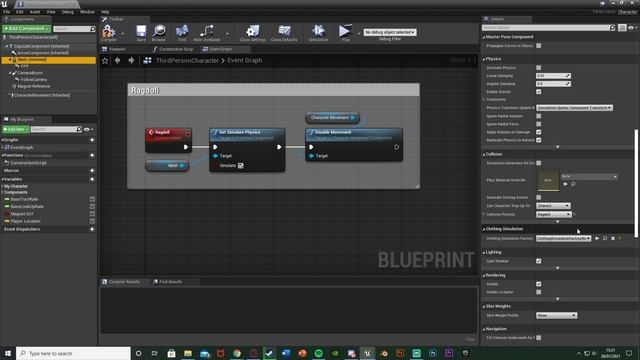Open Collision Presets dropdown

click(553, 214)
